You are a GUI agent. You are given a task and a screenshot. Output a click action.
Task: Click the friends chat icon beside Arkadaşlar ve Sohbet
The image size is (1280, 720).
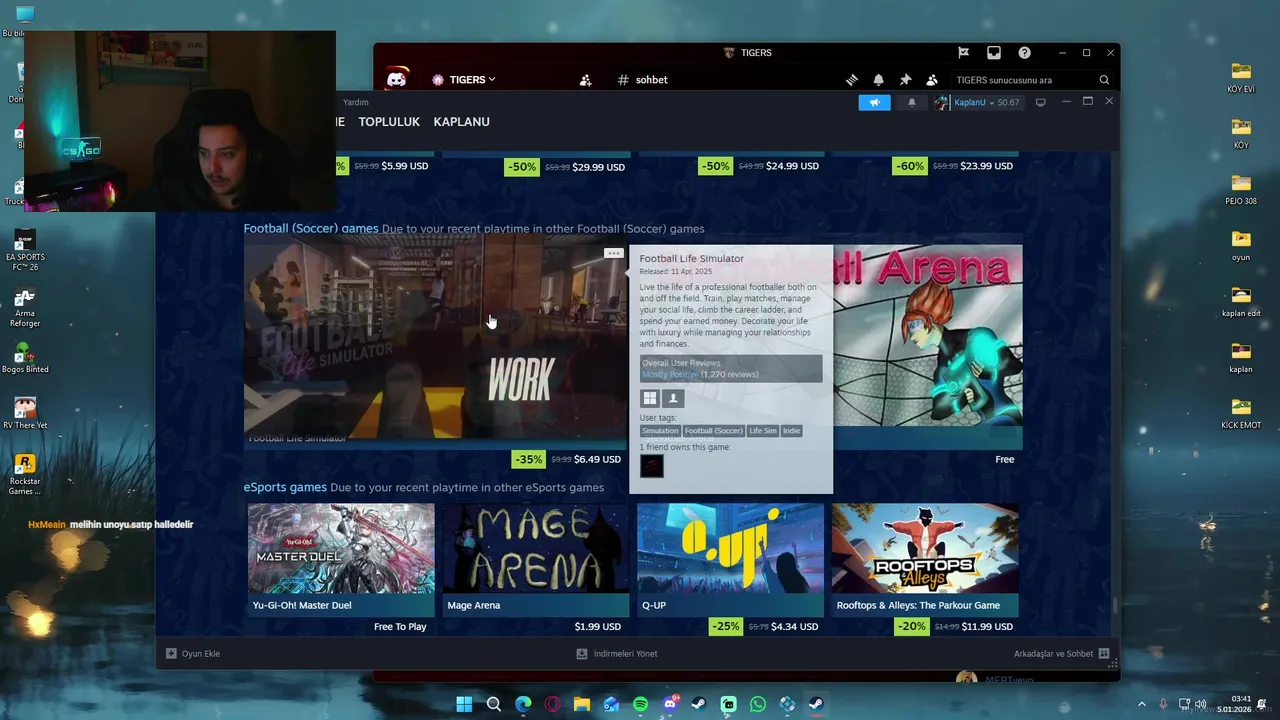pos(1104,654)
